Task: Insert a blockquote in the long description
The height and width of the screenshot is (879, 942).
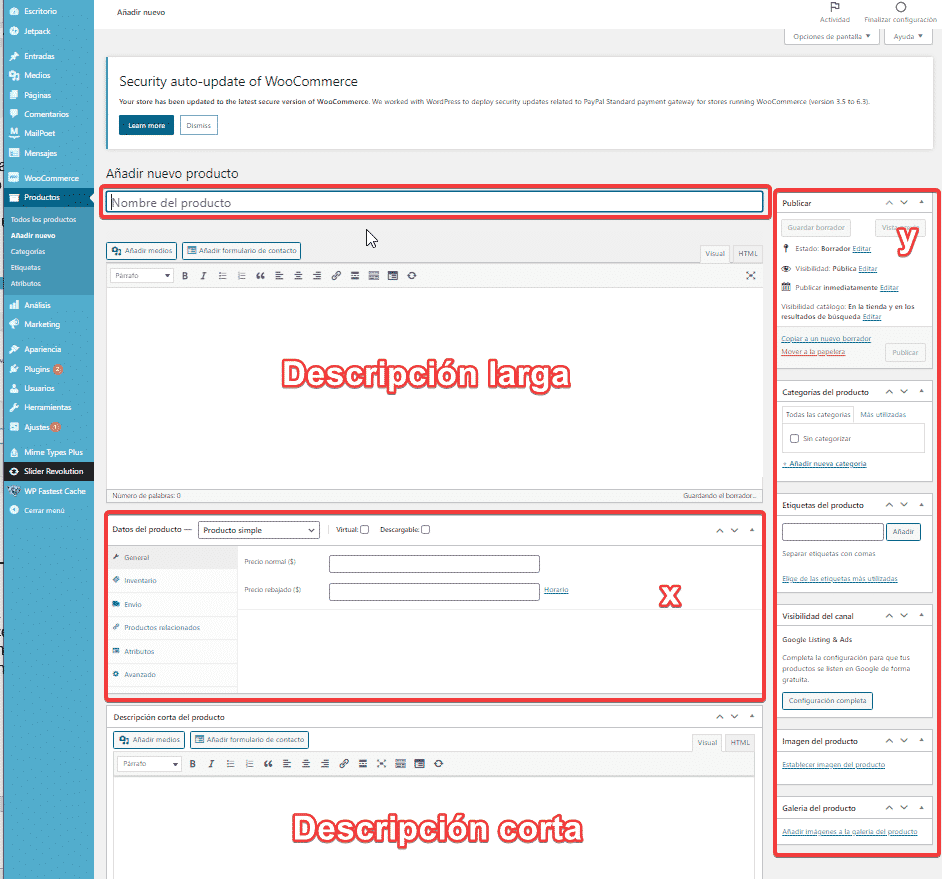Action: [x=260, y=275]
